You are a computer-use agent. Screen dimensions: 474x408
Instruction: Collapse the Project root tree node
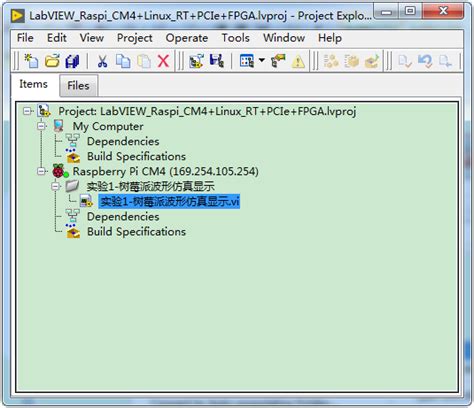point(27,111)
